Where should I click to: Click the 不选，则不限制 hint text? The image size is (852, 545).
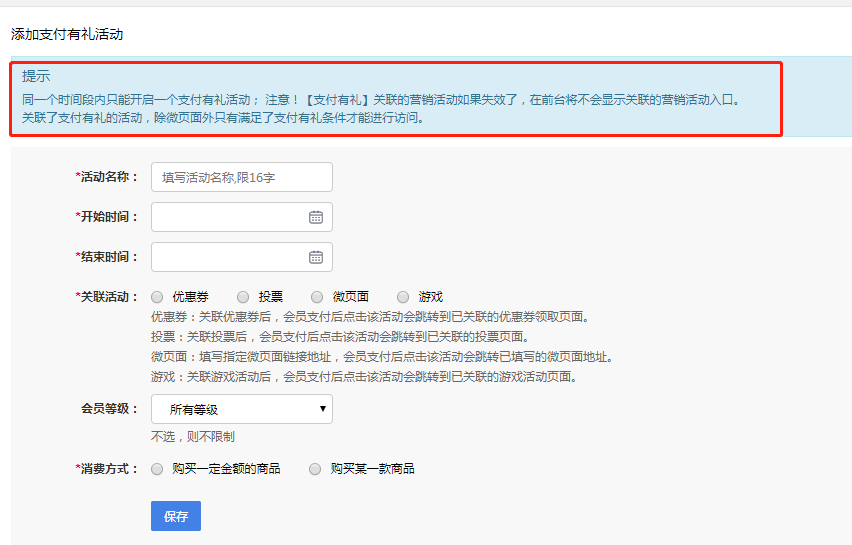pyautogui.click(x=193, y=436)
